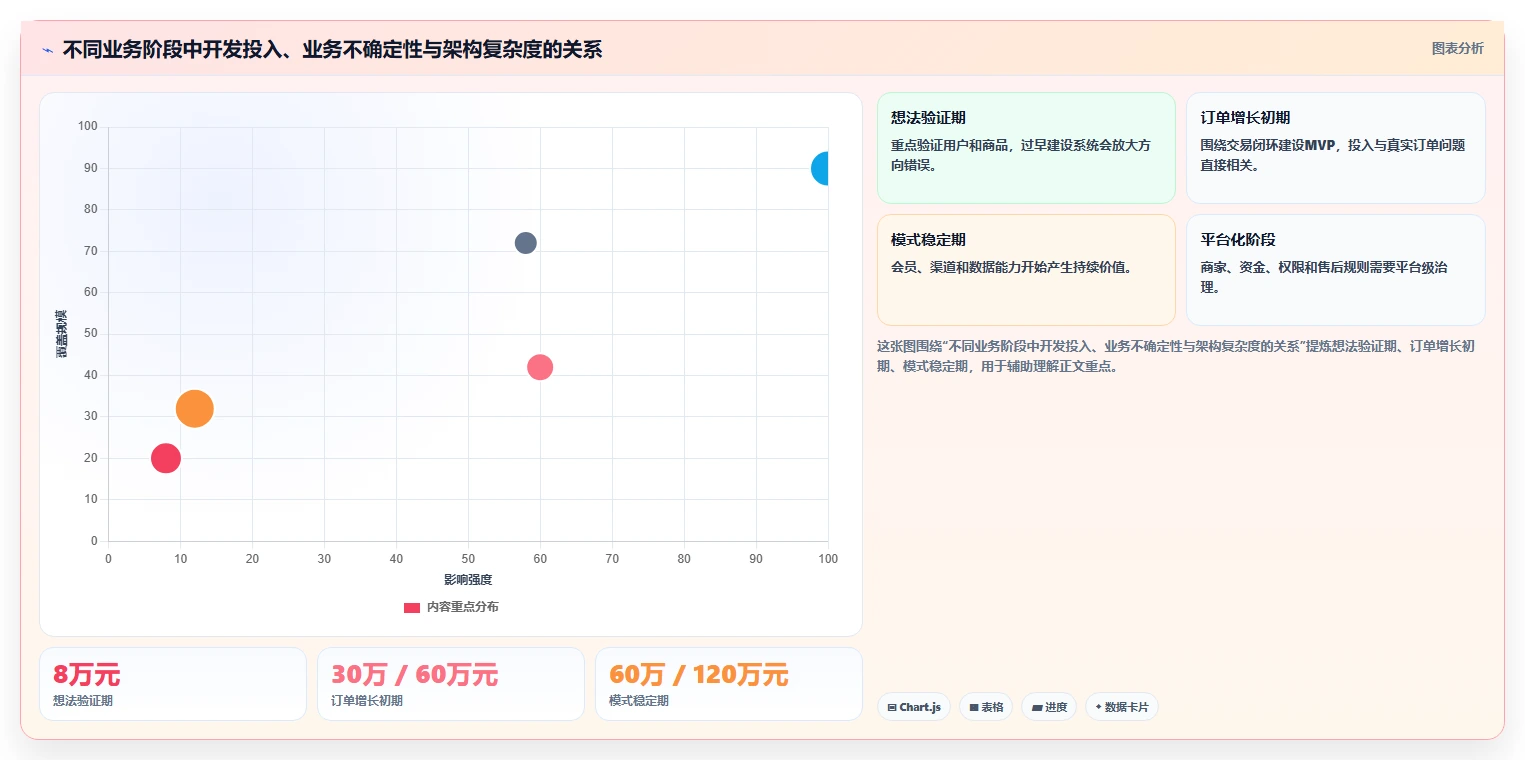1525x760 pixels.
Task: Select the Chart.js tag
Action: pyautogui.click(x=914, y=707)
